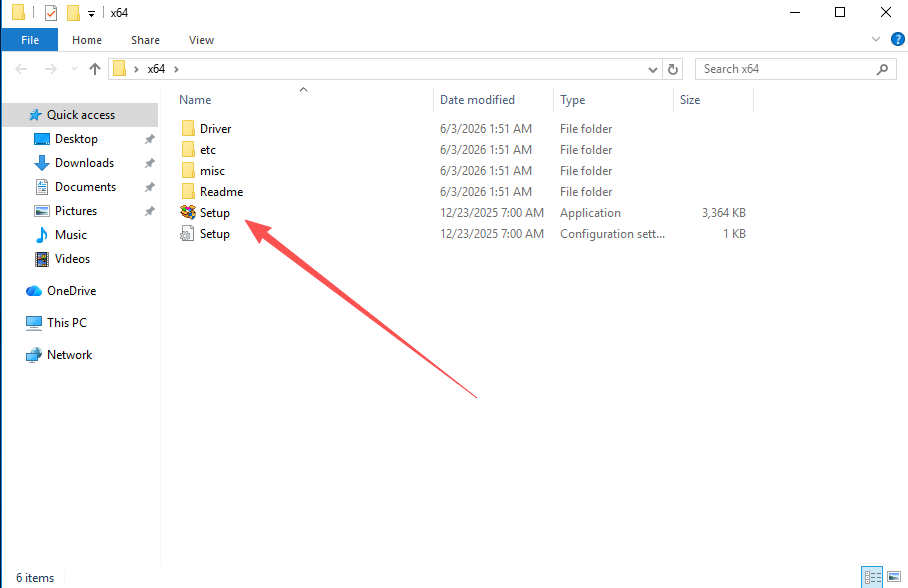Click x64 in the address bar breadcrumb
This screenshot has height=588, width=908.
coord(156,69)
